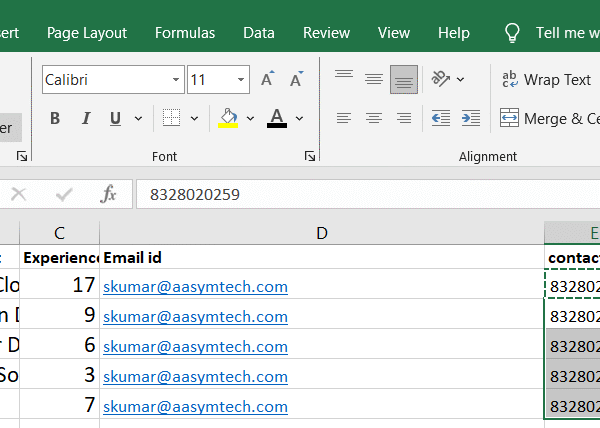Viewport: 600px width, 428px height.
Task: Toggle Wrap Text on selection
Action: [545, 80]
